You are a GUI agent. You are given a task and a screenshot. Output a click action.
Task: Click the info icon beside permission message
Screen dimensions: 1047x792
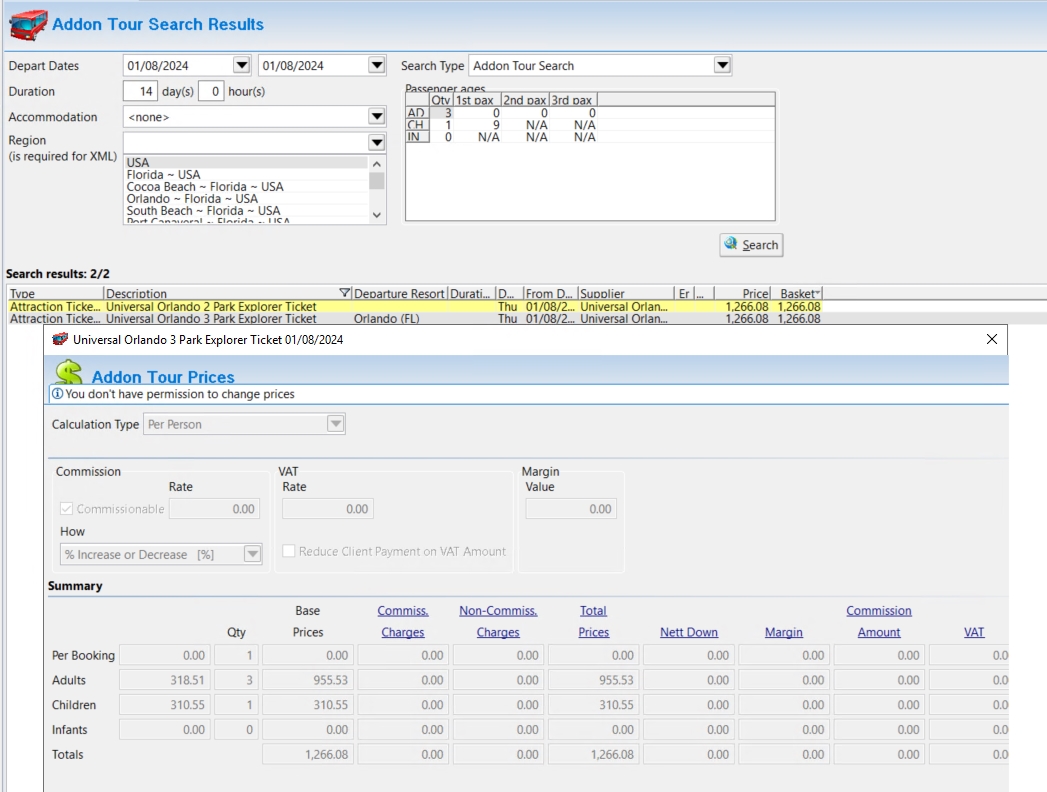pyautogui.click(x=58, y=394)
